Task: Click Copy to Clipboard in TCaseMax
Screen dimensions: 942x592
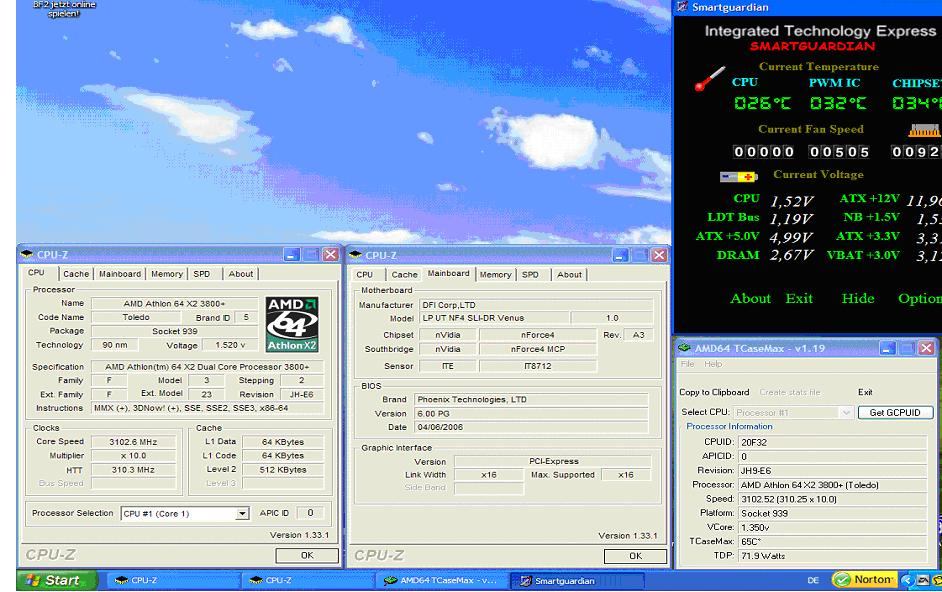Action: [714, 392]
